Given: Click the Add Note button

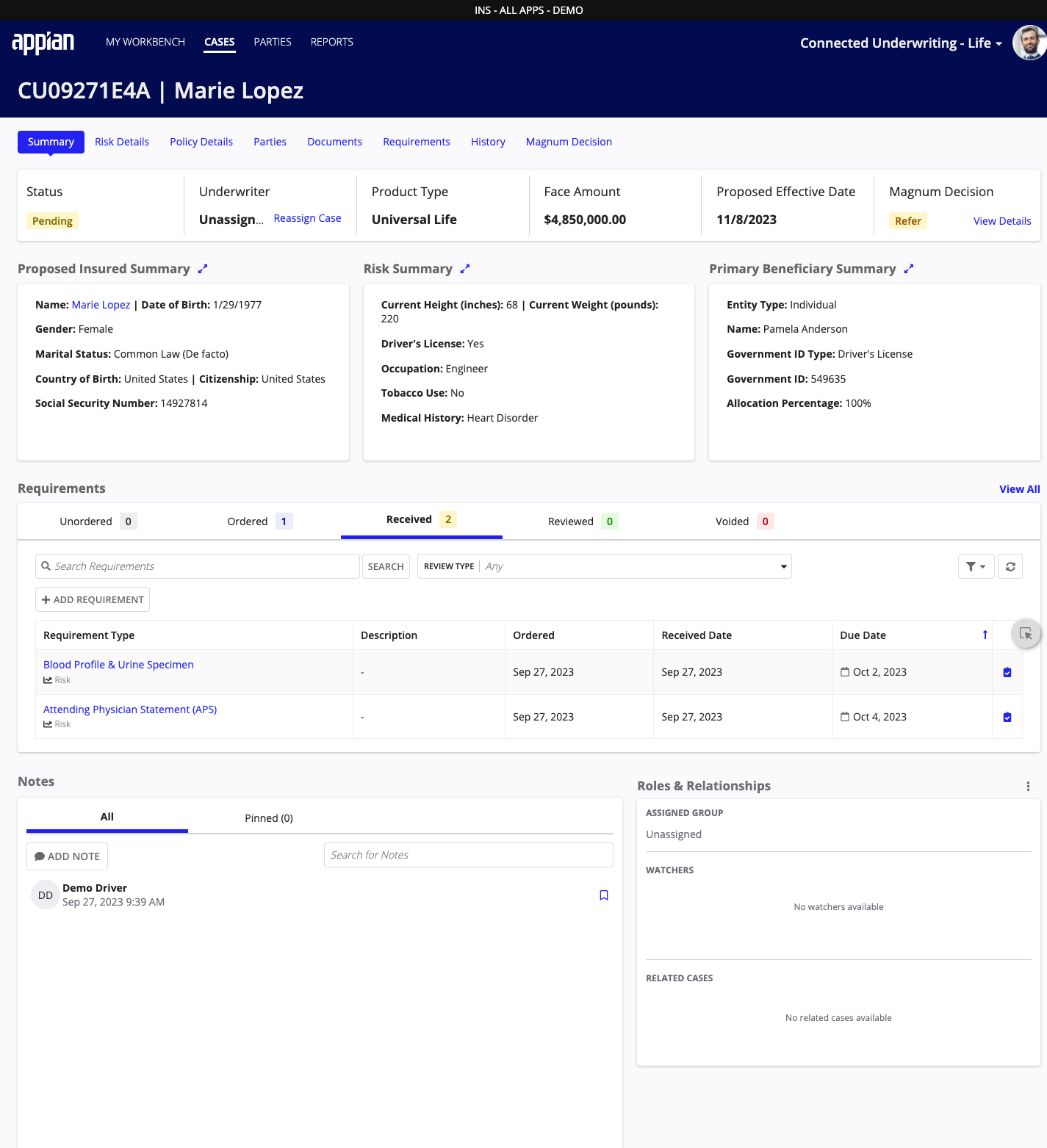Looking at the screenshot, I should 68,856.
